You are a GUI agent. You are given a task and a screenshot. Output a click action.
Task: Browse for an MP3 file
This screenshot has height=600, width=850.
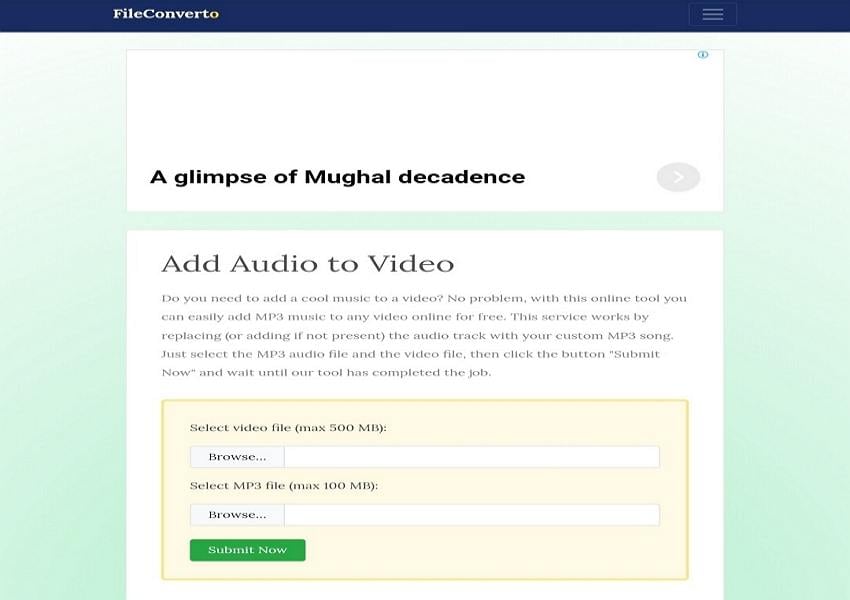tap(237, 515)
